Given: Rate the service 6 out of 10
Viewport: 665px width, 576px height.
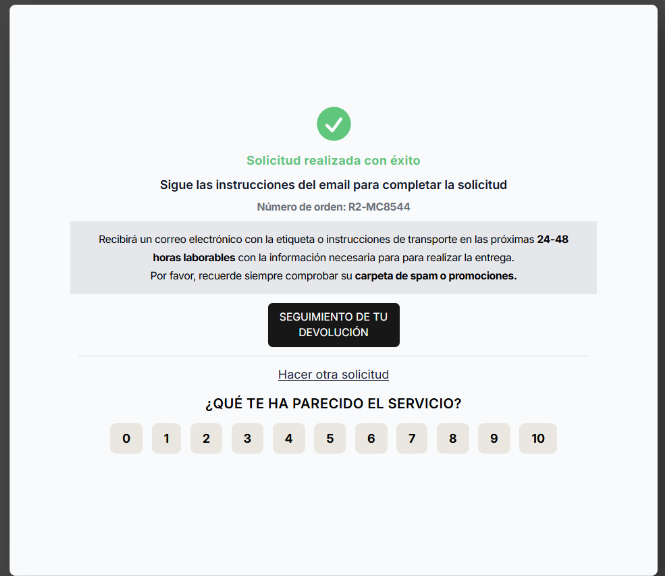Looking at the screenshot, I should (371, 438).
